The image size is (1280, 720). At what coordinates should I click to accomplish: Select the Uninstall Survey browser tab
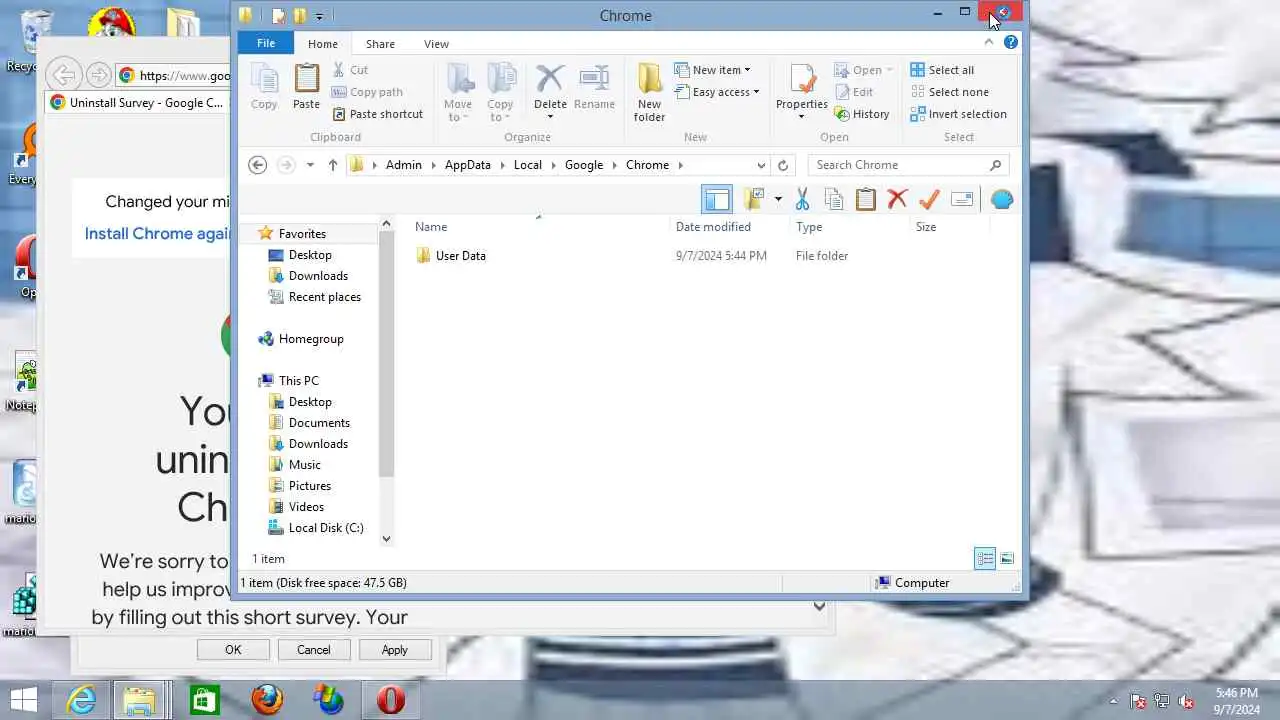click(138, 102)
